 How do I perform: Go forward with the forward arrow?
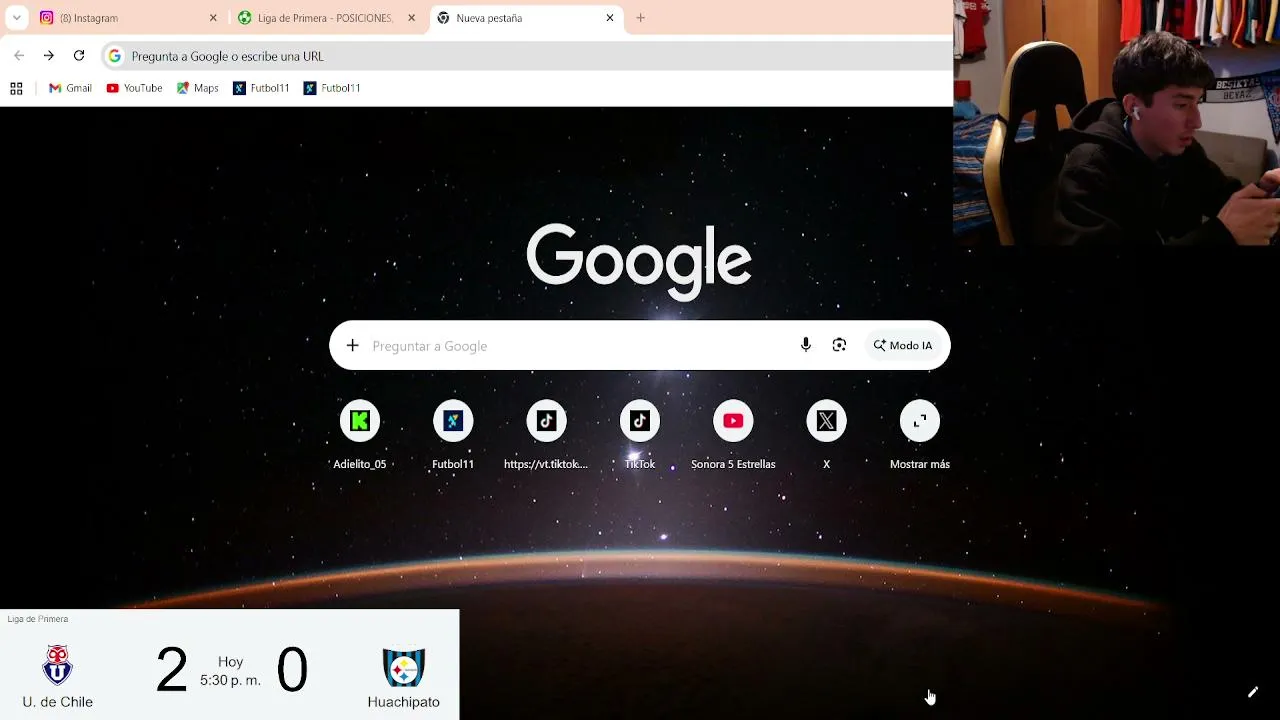pyautogui.click(x=48, y=56)
